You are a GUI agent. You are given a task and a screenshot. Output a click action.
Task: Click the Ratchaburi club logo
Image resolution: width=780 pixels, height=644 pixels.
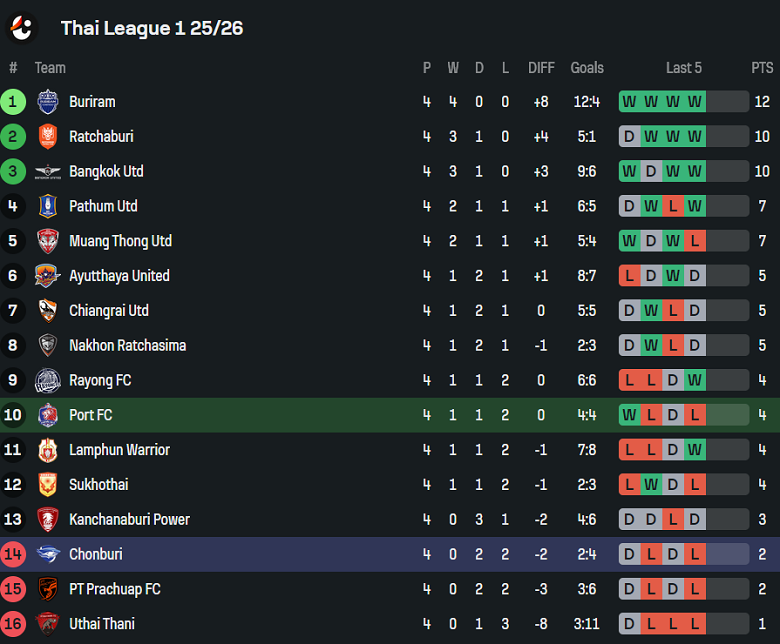click(x=48, y=137)
